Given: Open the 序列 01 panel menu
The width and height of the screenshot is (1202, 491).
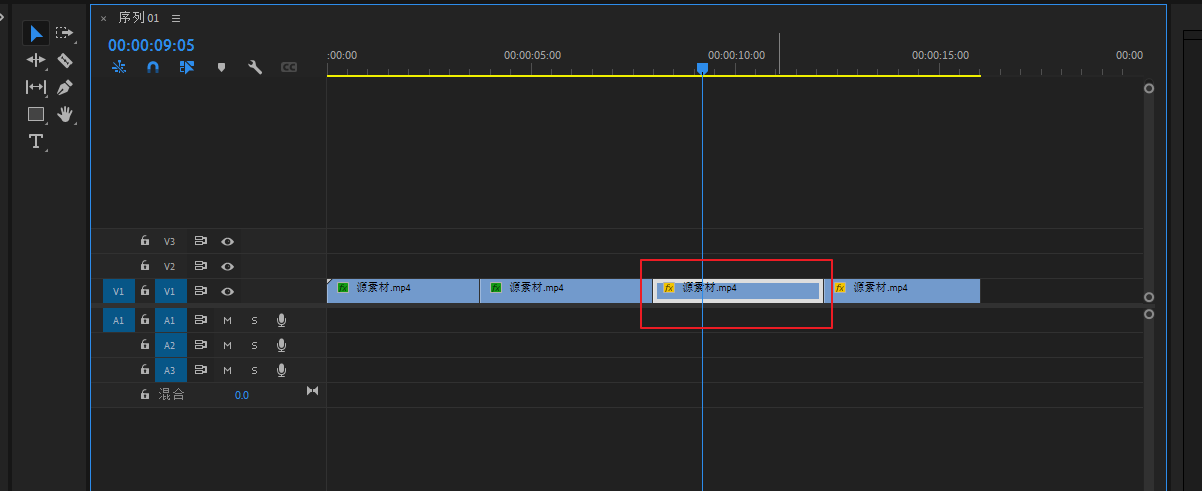Looking at the screenshot, I should point(176,18).
